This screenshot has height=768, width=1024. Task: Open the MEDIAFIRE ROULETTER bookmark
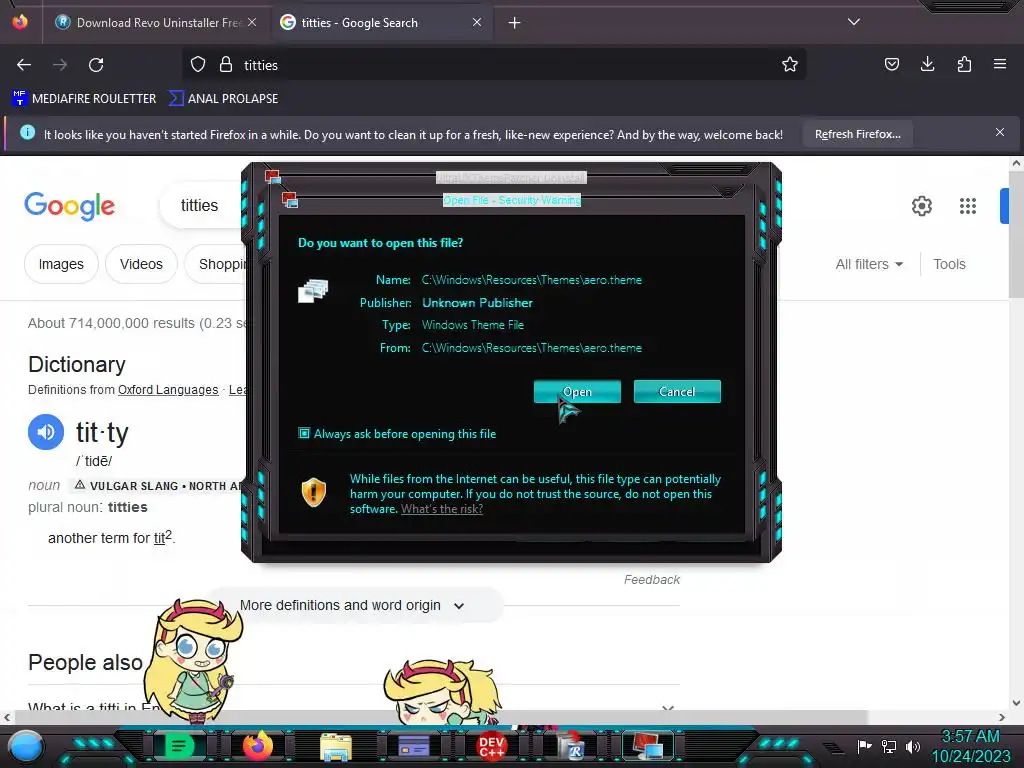pyautogui.click(x=84, y=99)
